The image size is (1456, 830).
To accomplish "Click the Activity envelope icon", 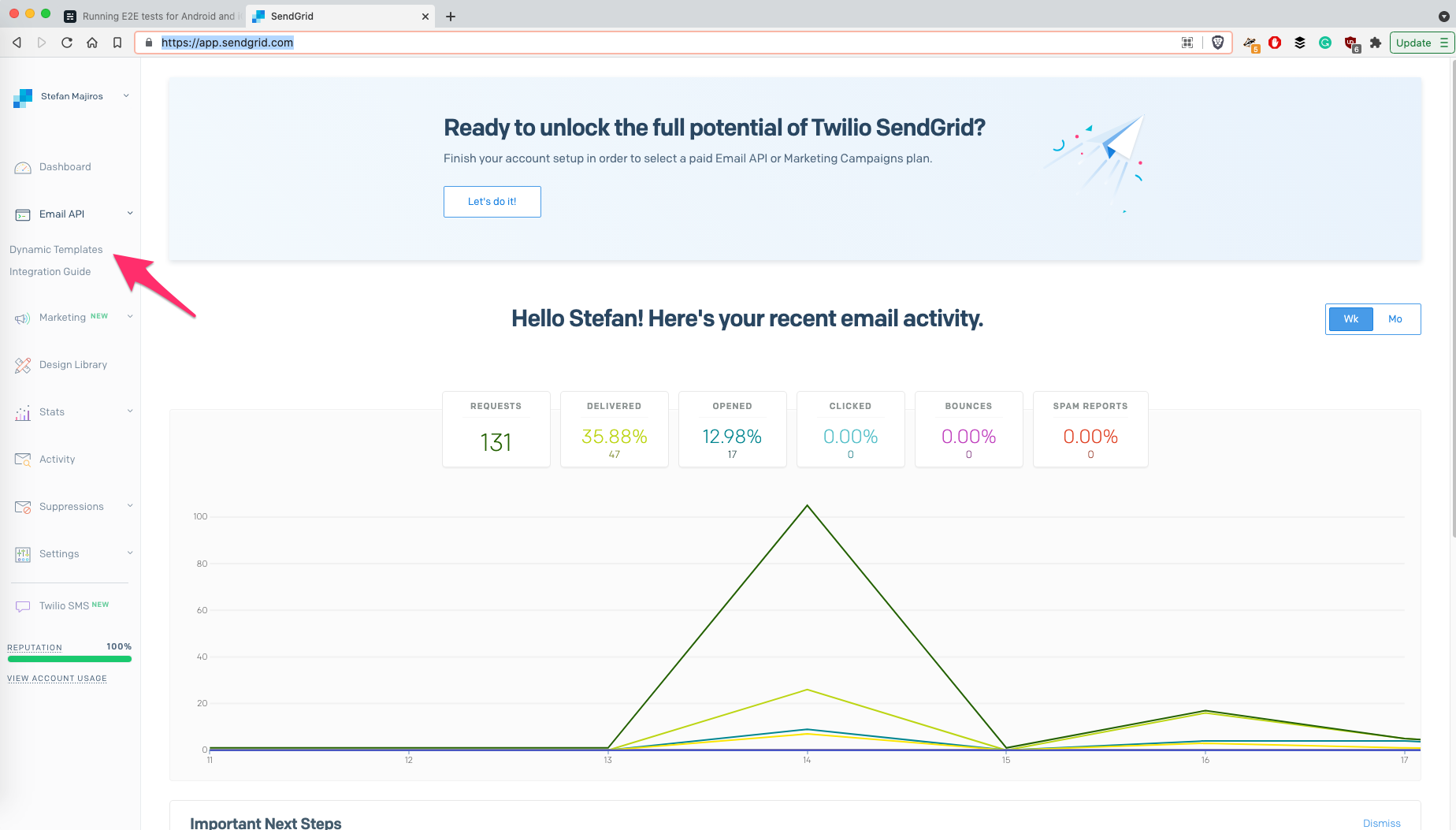I will click(x=23, y=460).
